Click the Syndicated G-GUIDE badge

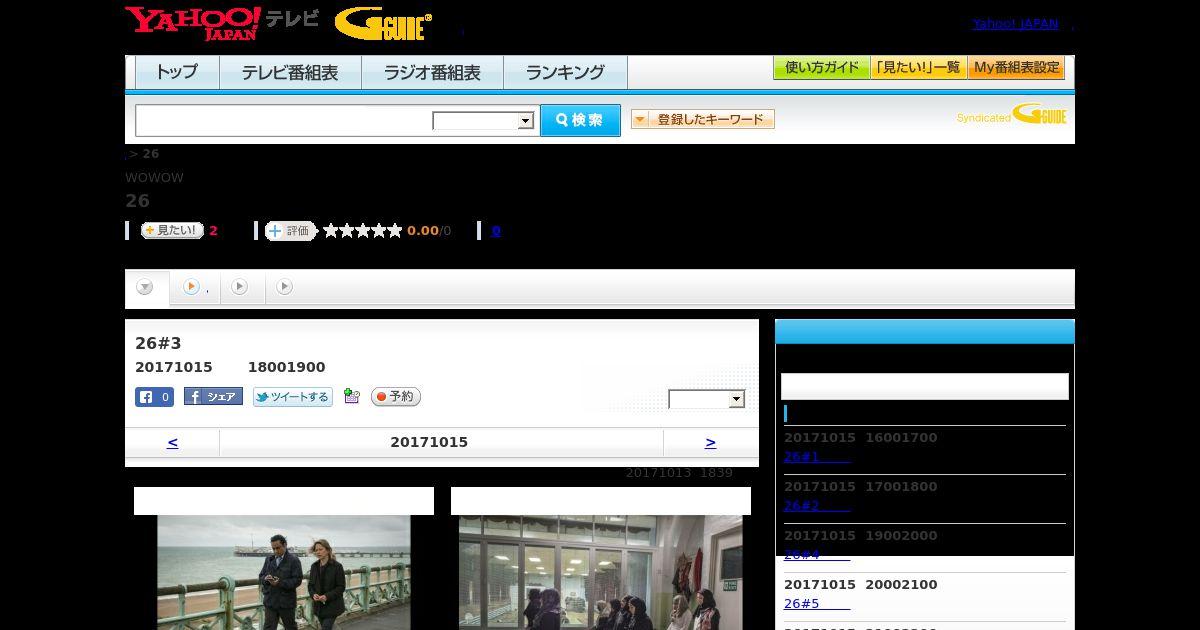pyautogui.click(x=1012, y=114)
